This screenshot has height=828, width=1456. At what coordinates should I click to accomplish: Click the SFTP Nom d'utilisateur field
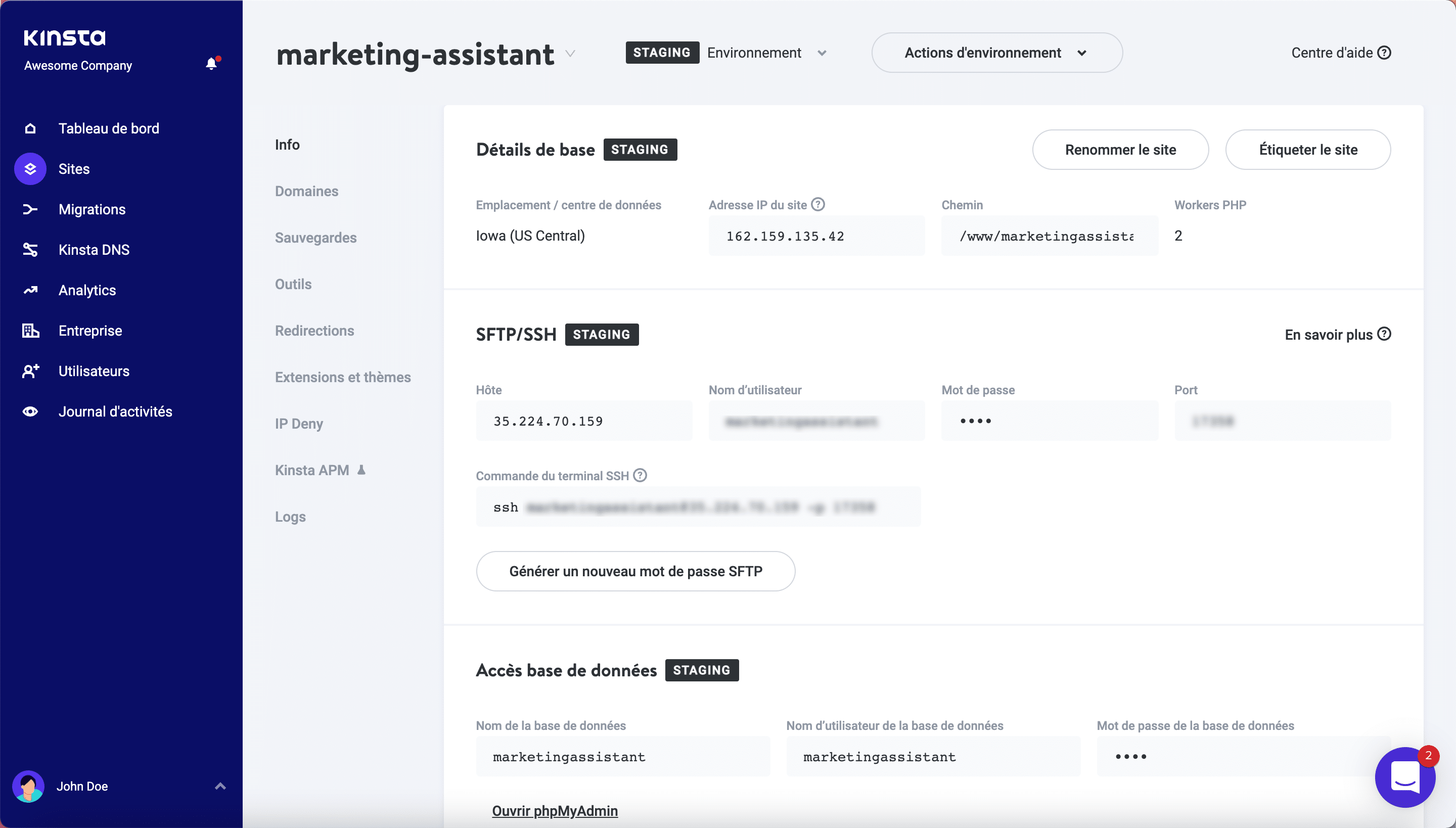tap(817, 421)
